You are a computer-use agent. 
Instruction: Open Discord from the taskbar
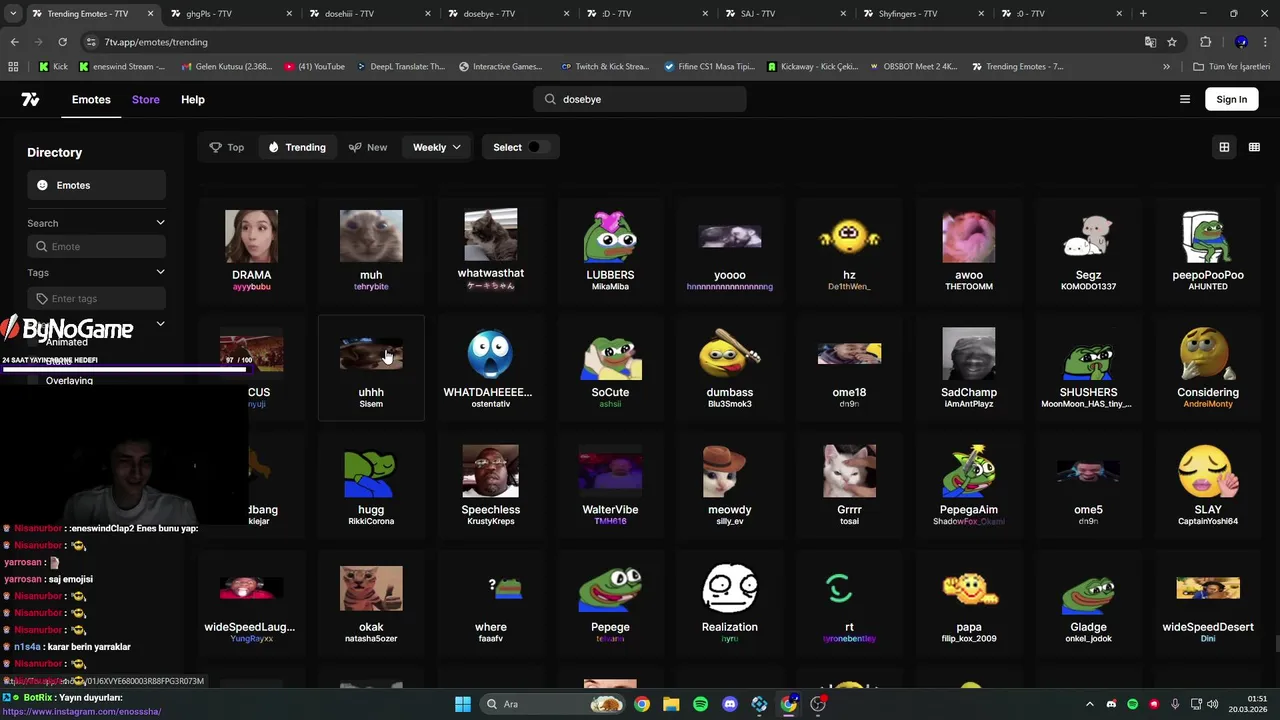click(730, 704)
